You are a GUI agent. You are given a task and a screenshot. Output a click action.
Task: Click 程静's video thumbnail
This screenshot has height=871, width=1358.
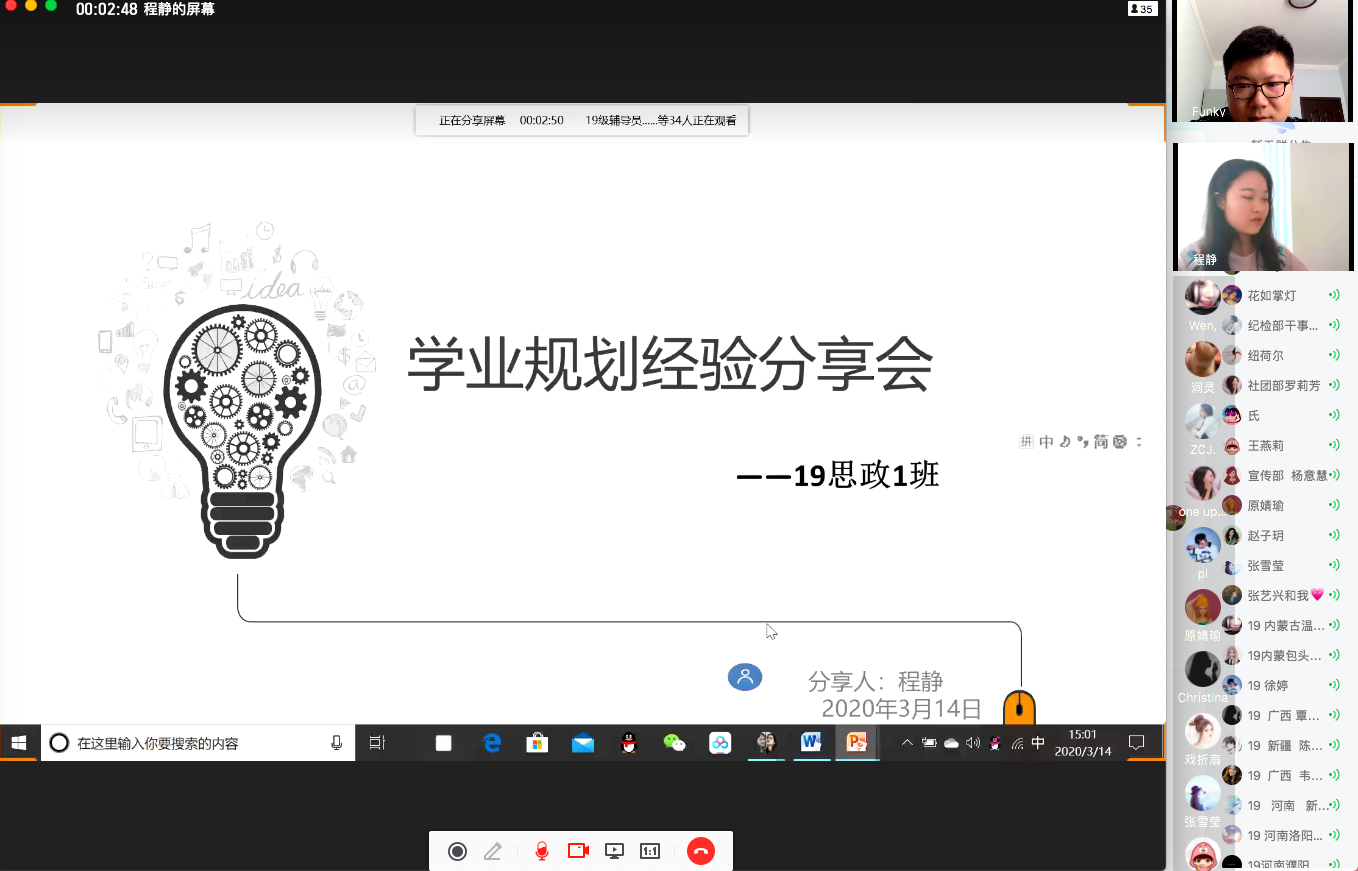click(x=1262, y=207)
